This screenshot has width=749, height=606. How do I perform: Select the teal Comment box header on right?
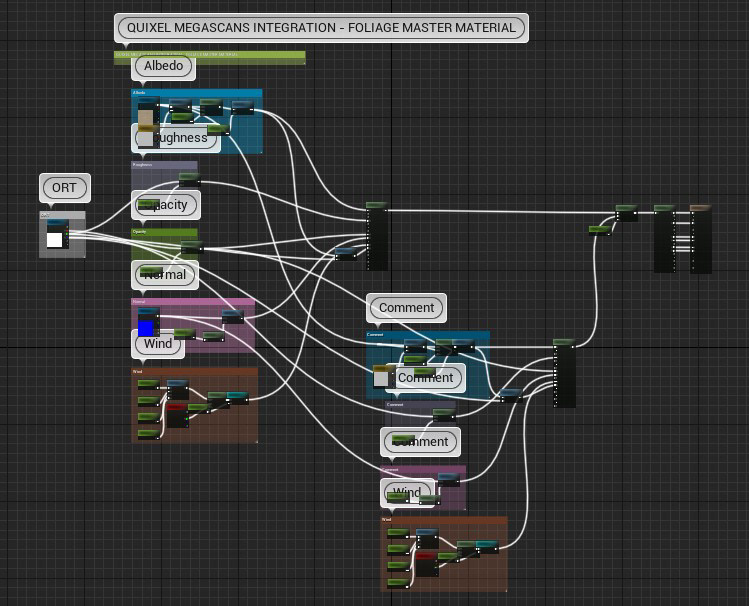point(428,334)
